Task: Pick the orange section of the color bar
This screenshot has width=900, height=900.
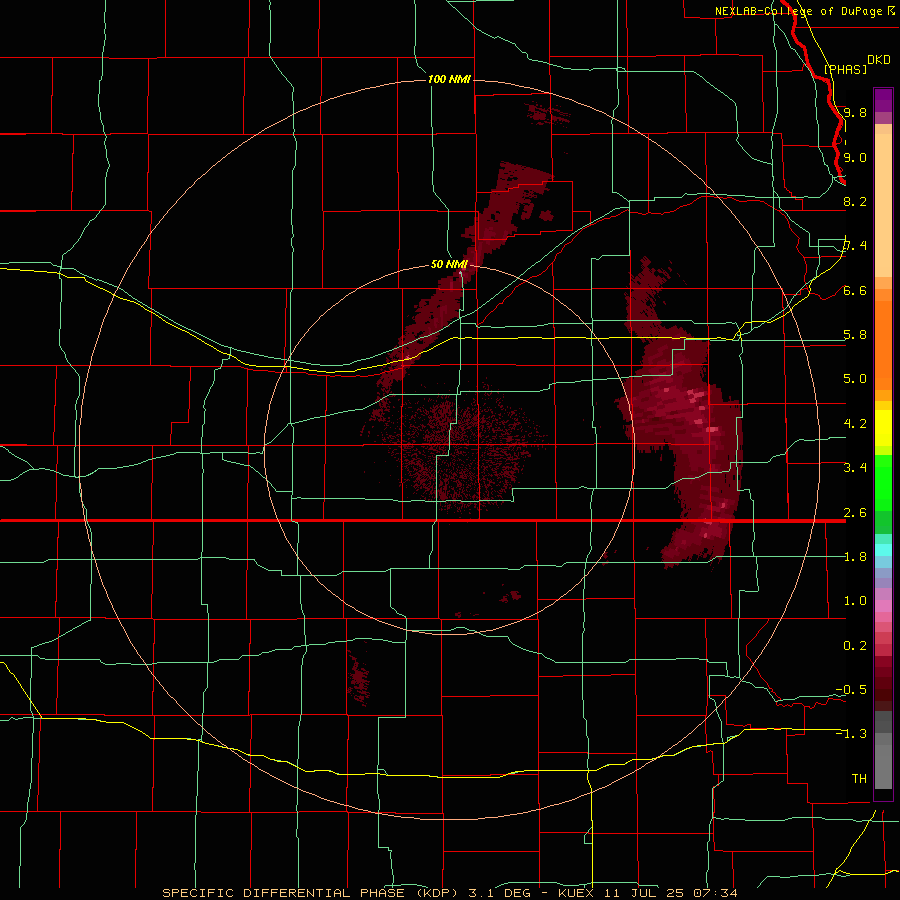Action: (x=883, y=344)
